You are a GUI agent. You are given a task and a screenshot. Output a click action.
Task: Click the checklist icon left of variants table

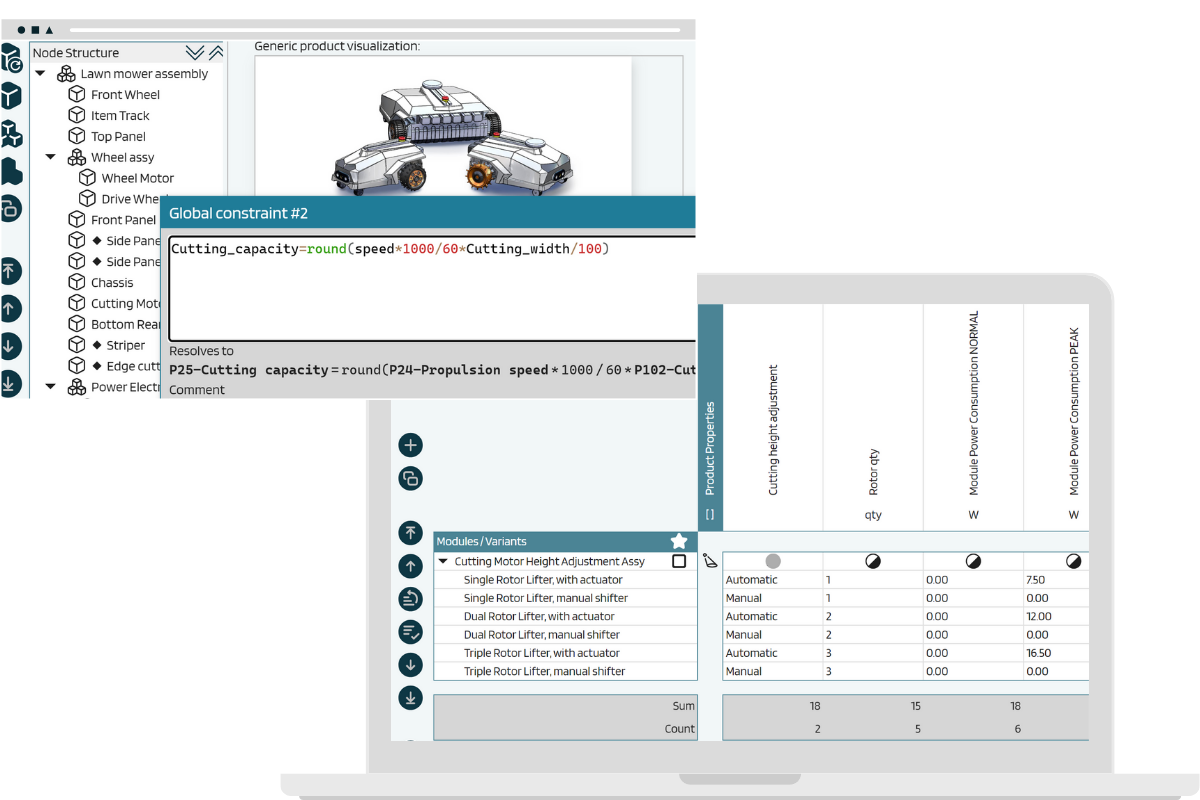click(410, 632)
